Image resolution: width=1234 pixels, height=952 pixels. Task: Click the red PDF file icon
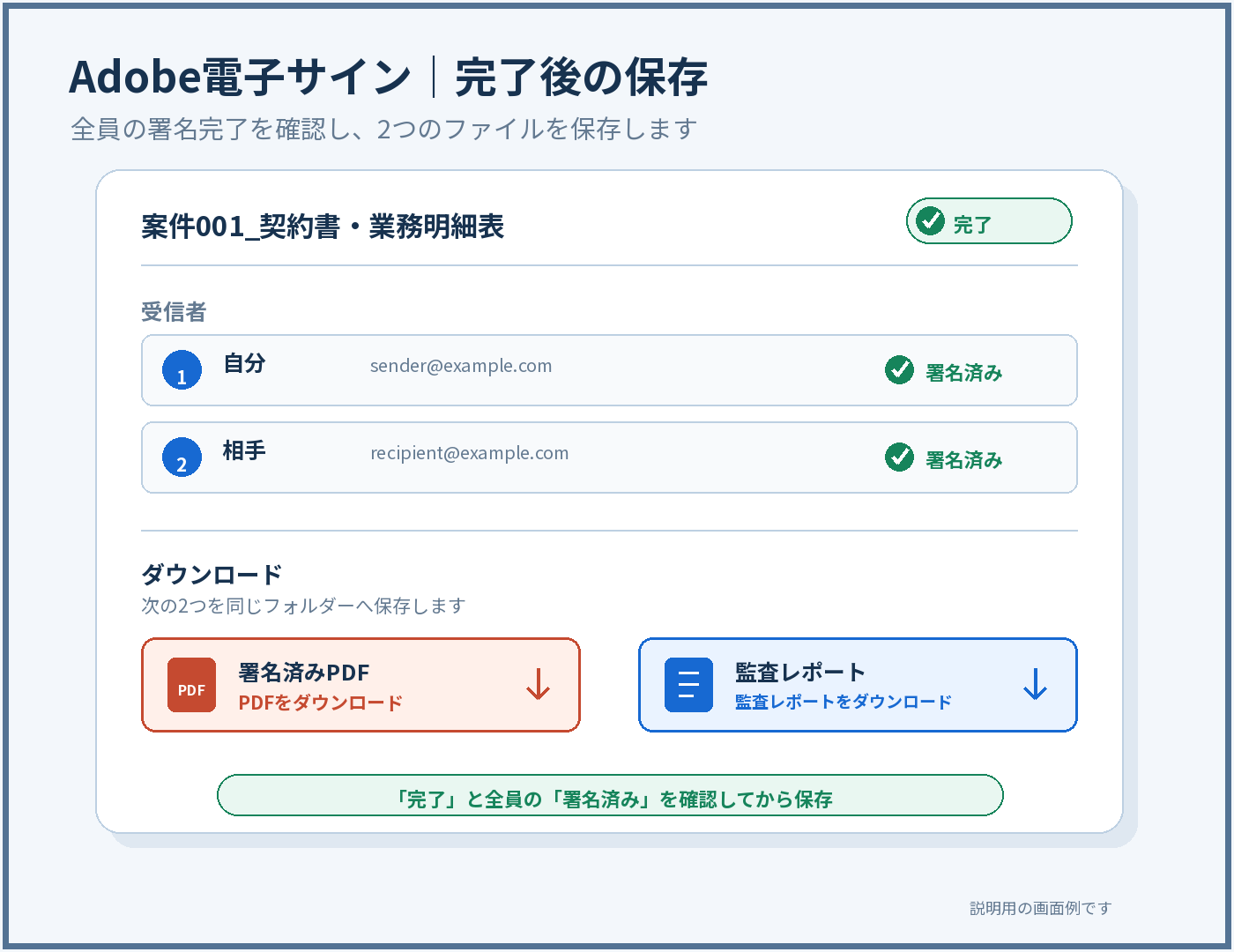click(191, 685)
